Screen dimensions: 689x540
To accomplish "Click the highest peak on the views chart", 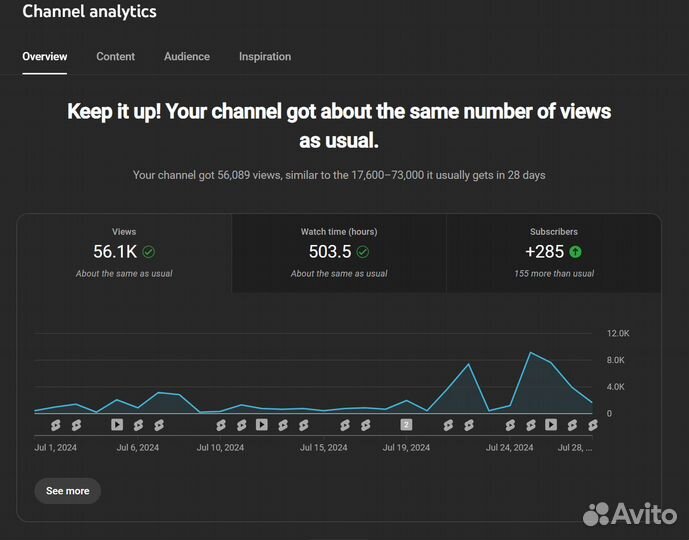I will pyautogui.click(x=531, y=353).
